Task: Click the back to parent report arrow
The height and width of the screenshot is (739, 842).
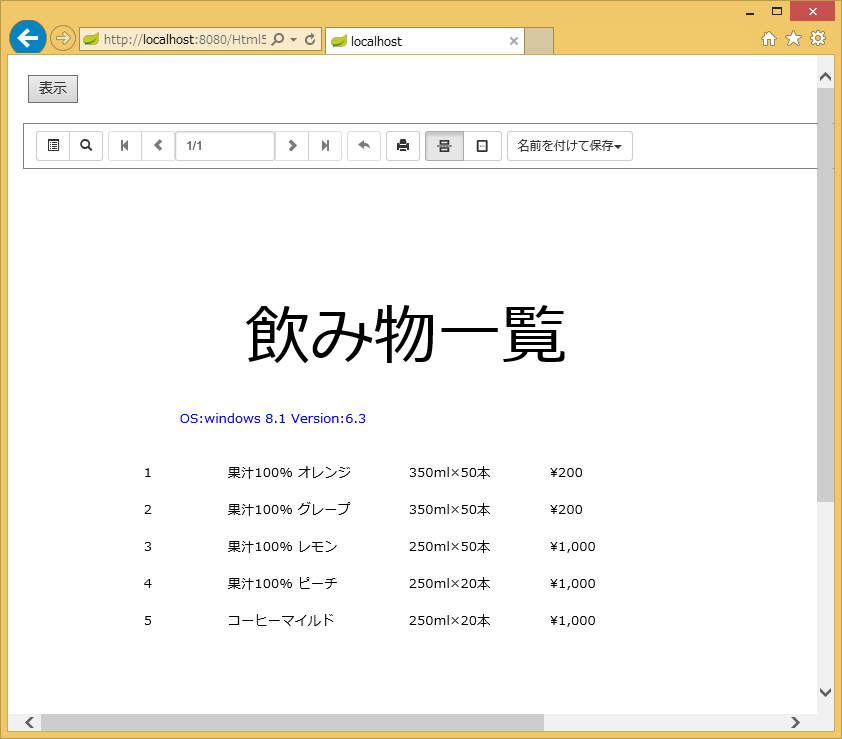Action: tap(364, 146)
